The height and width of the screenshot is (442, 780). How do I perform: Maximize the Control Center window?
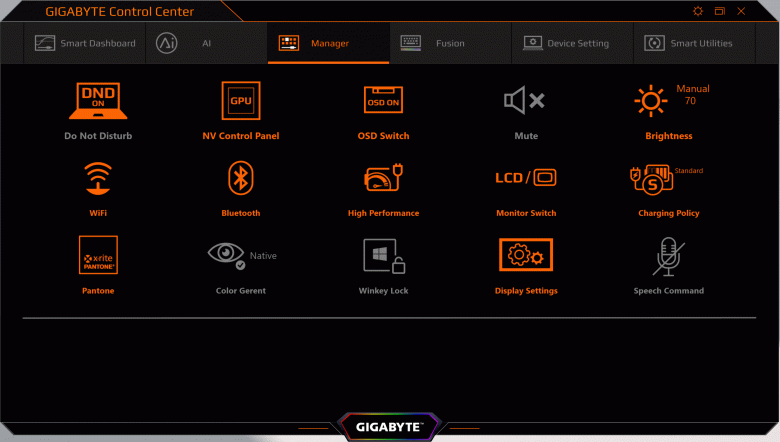[x=719, y=11]
